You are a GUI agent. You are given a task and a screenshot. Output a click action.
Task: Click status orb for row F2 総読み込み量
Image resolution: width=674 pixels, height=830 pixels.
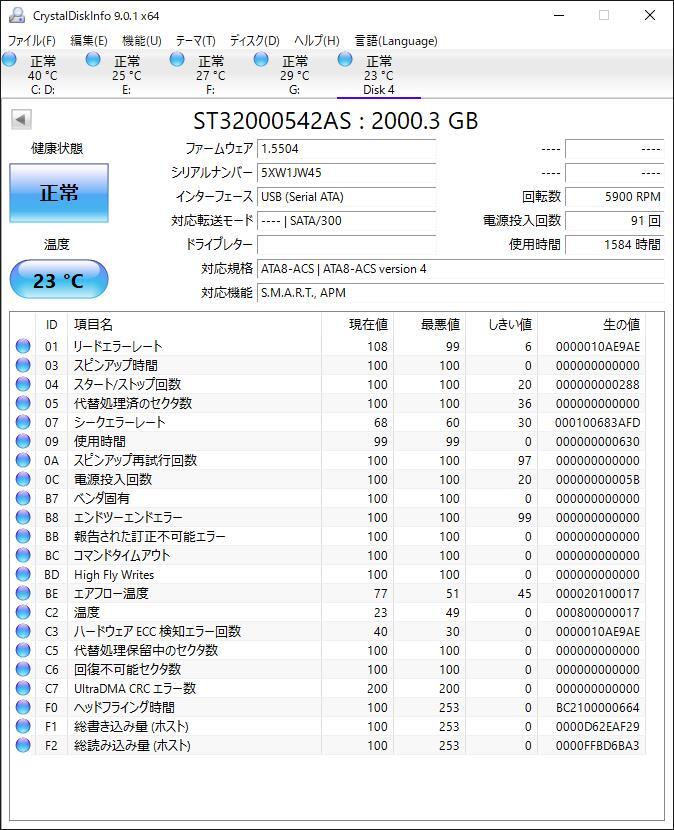[23, 745]
